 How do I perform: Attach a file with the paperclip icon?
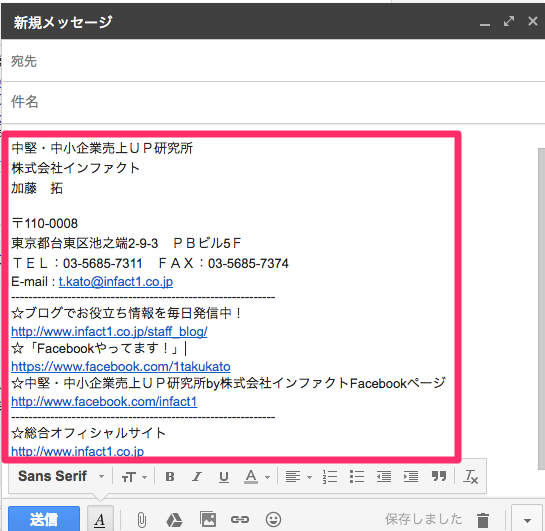point(142,520)
